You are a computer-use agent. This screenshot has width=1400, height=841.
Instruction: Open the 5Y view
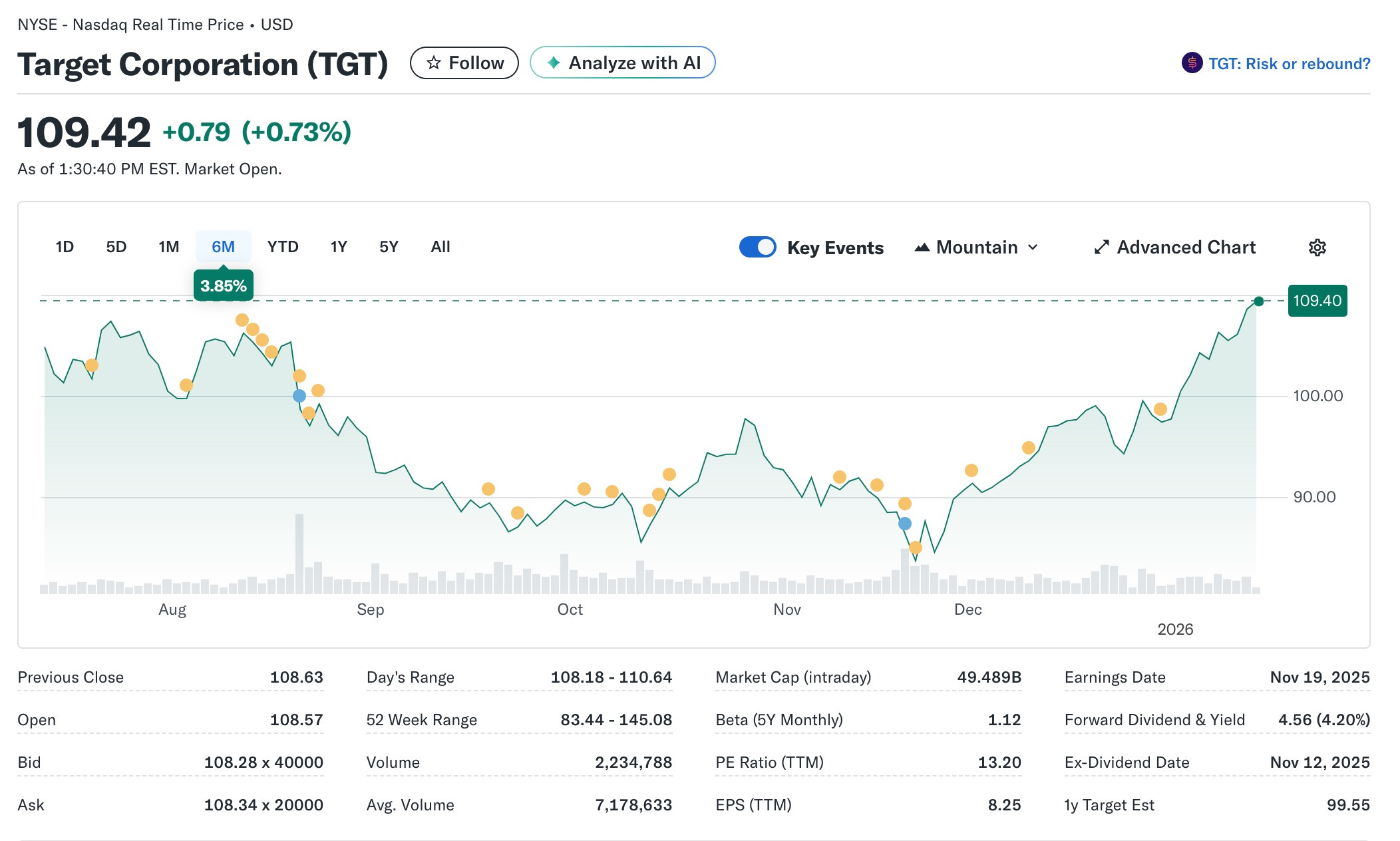pyautogui.click(x=389, y=247)
